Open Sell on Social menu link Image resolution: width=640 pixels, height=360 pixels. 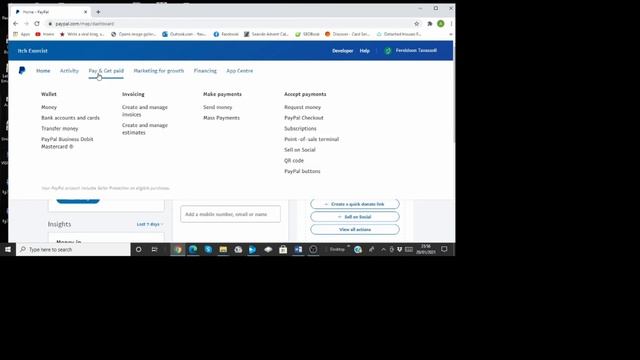pyautogui.click(x=300, y=149)
